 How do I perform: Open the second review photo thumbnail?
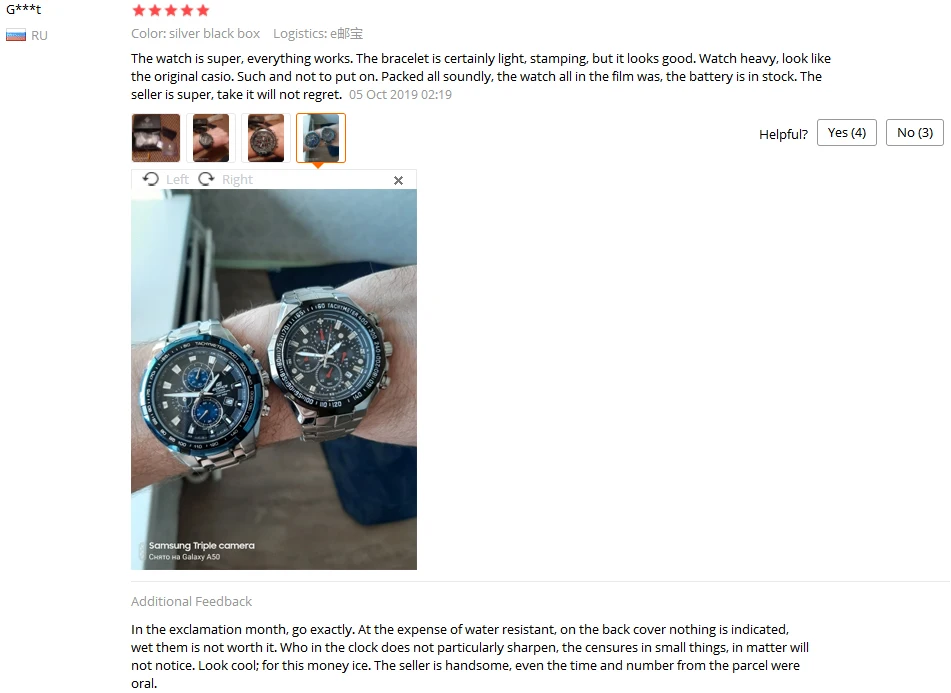pyautogui.click(x=211, y=138)
